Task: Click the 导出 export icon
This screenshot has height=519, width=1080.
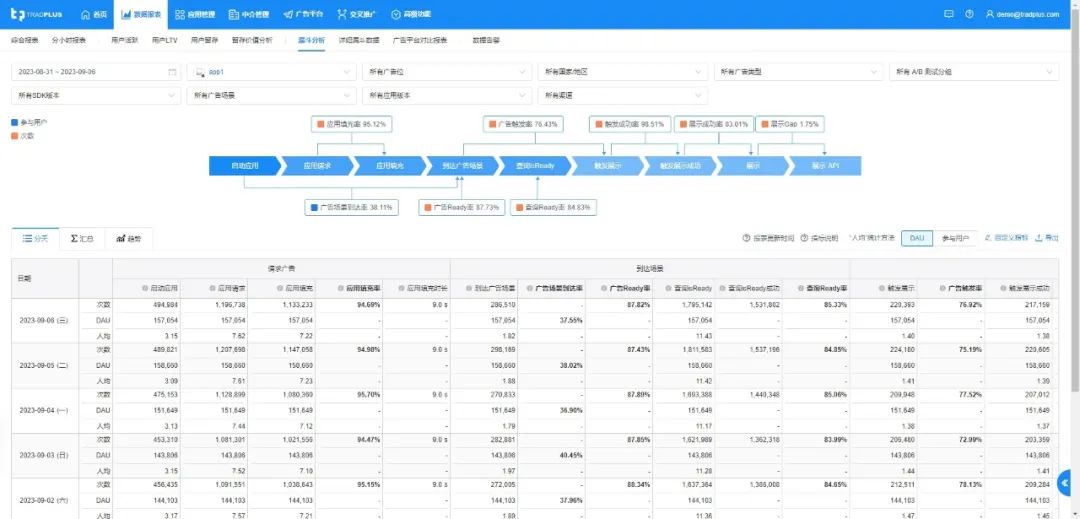Action: (1039, 238)
